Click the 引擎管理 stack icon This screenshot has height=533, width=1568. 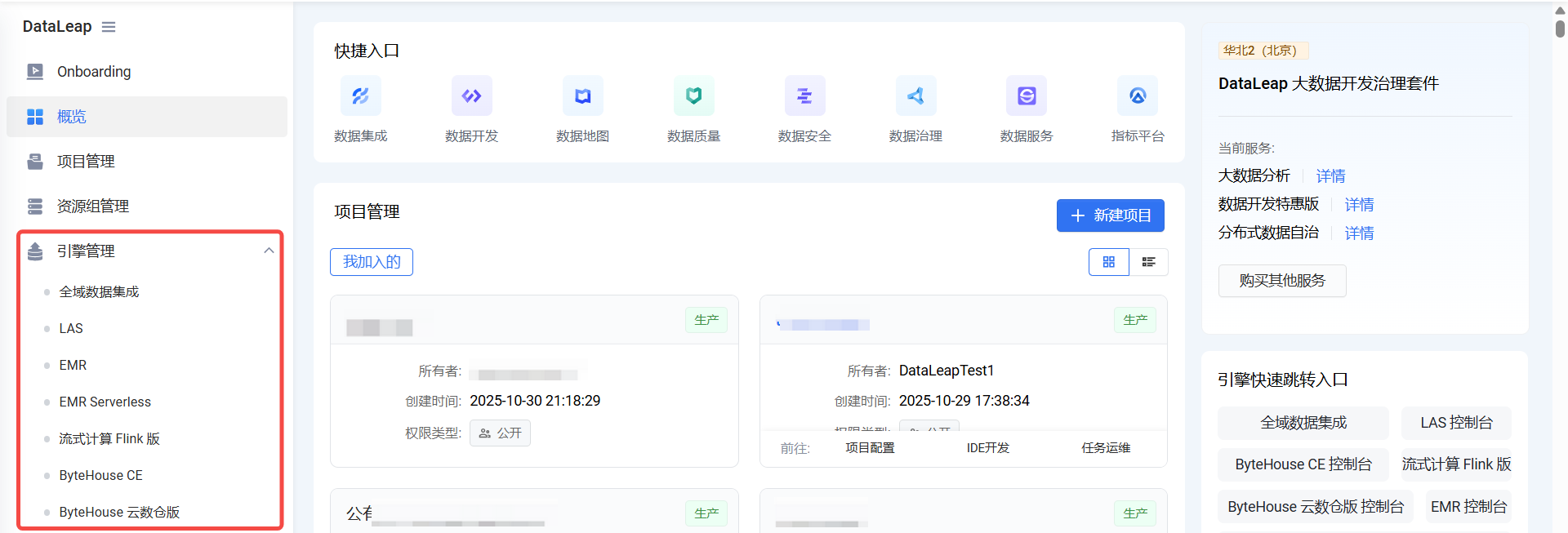tap(35, 251)
